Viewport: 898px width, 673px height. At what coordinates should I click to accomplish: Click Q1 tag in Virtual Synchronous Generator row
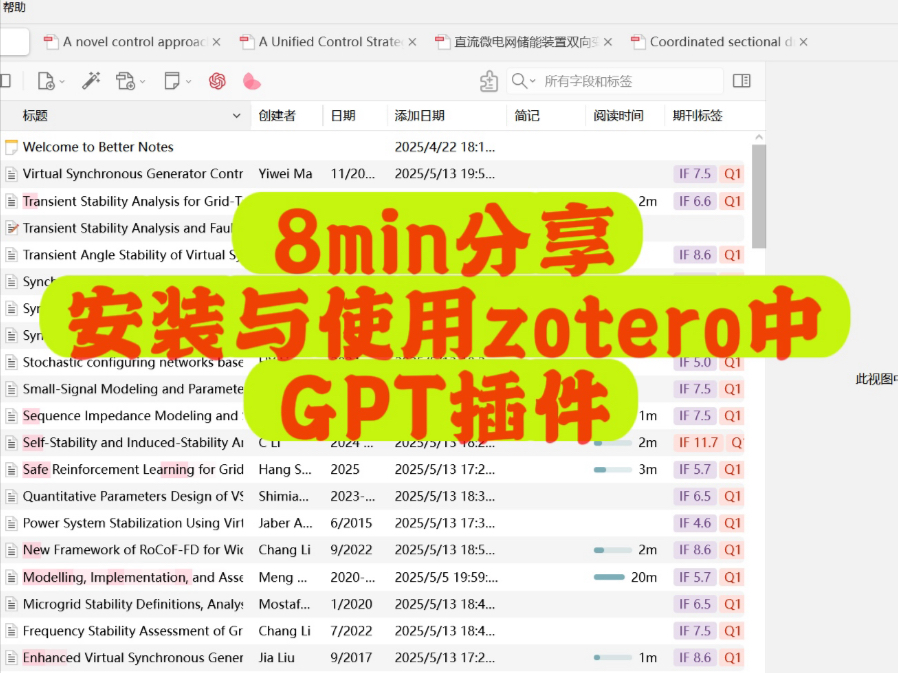pos(732,174)
